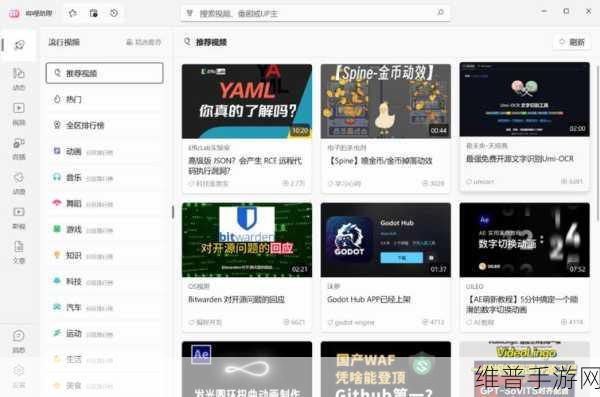Click the title Bitwarden 对开源问题的回应
The image size is (600, 397).
pos(236,299)
